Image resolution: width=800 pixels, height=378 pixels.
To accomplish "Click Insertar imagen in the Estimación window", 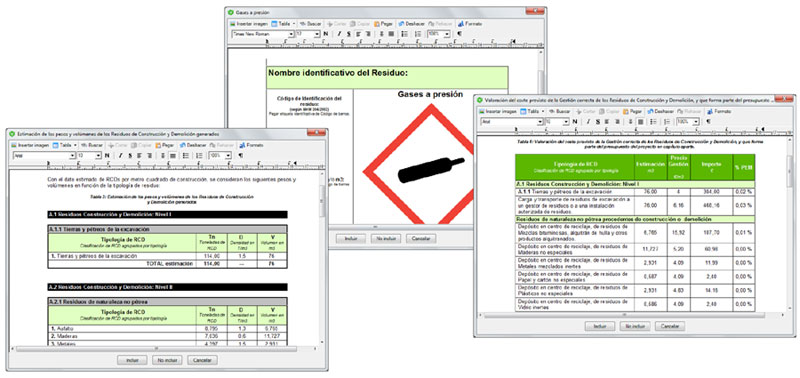I will 31,145.
